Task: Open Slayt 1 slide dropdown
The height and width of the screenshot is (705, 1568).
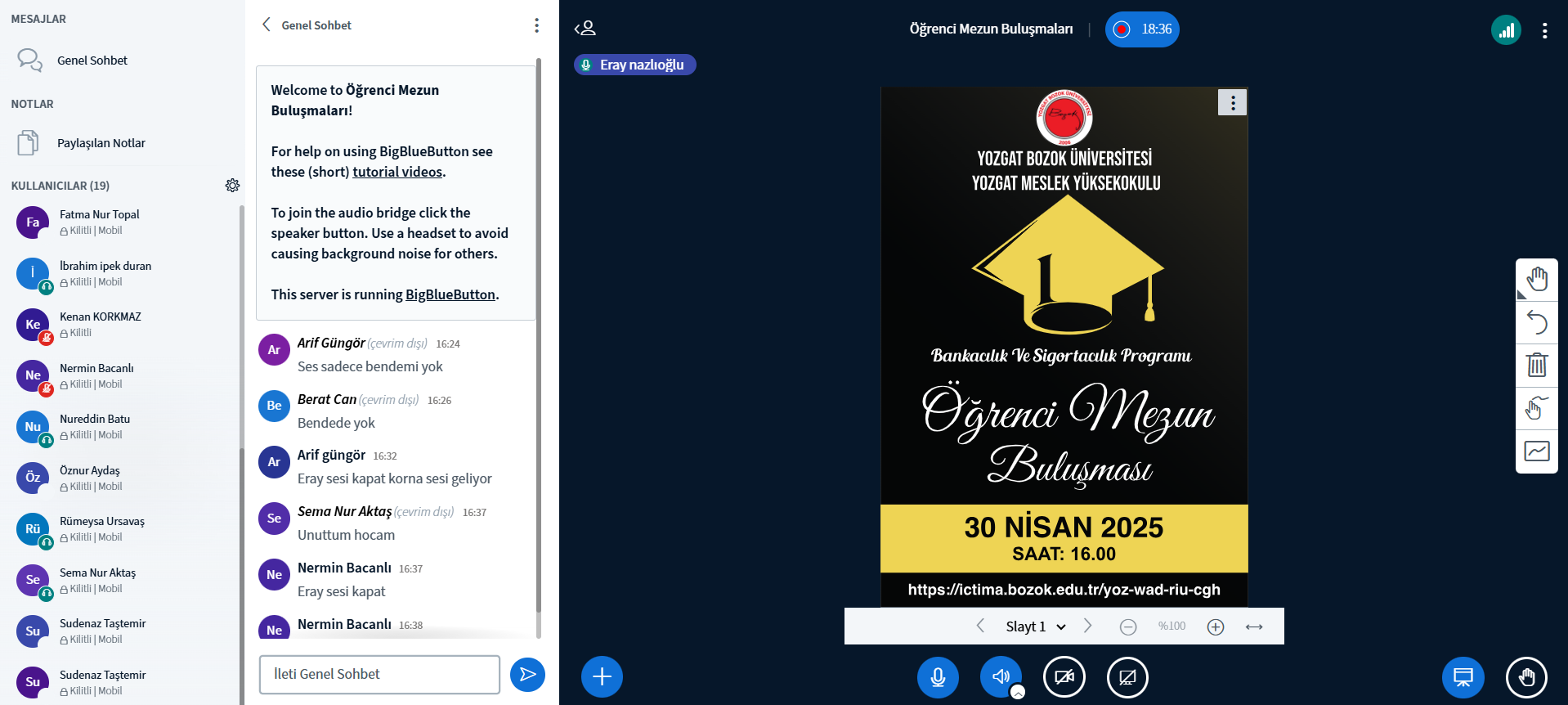Action: 1036,626
